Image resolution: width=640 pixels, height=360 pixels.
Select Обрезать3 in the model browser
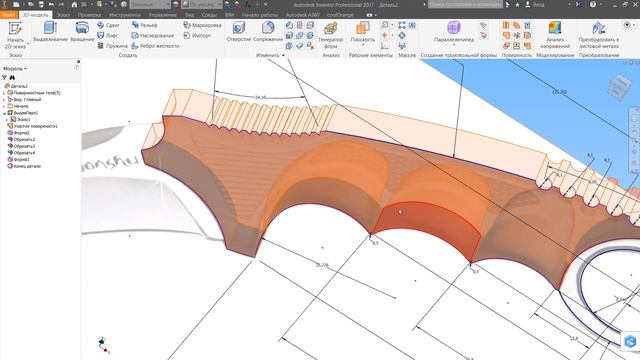pyautogui.click(x=21, y=146)
